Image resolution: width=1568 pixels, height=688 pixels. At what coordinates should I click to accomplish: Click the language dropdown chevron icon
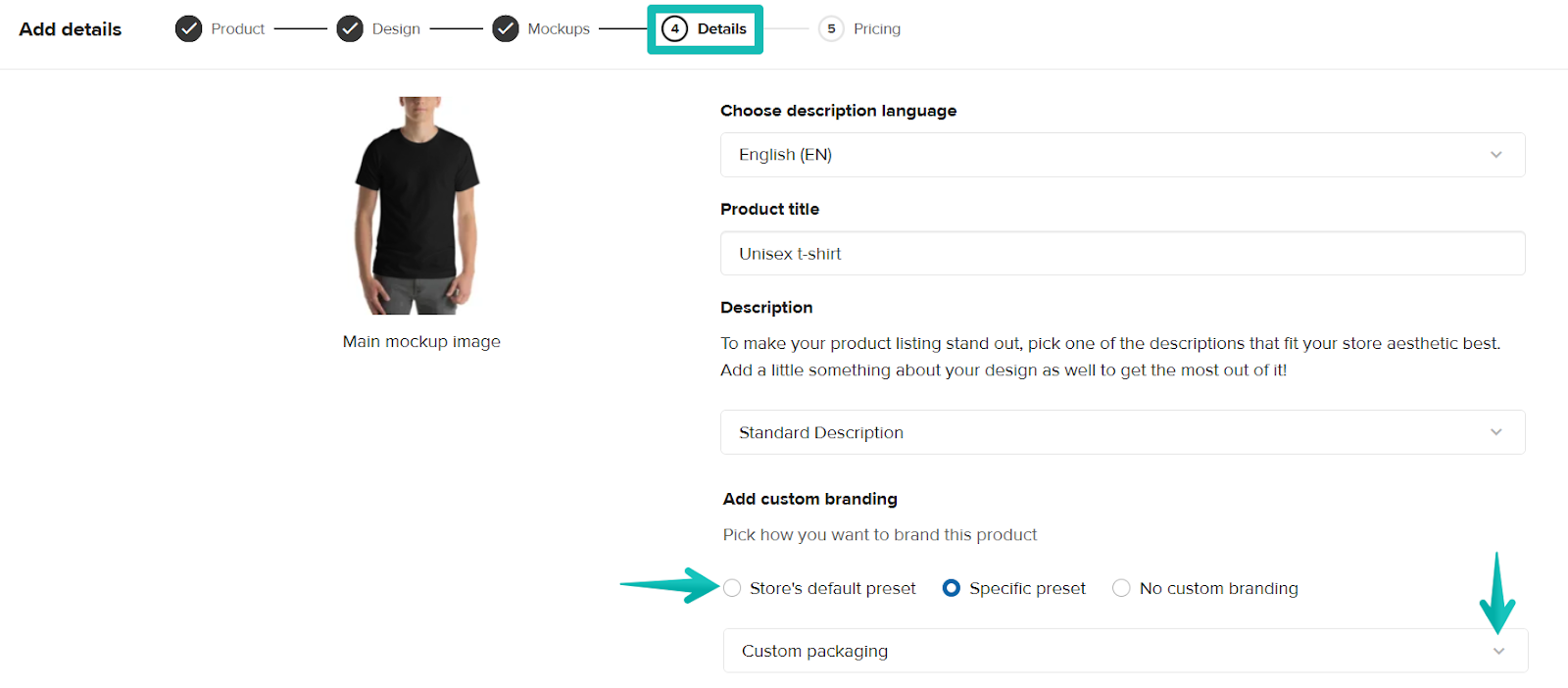[1495, 155]
